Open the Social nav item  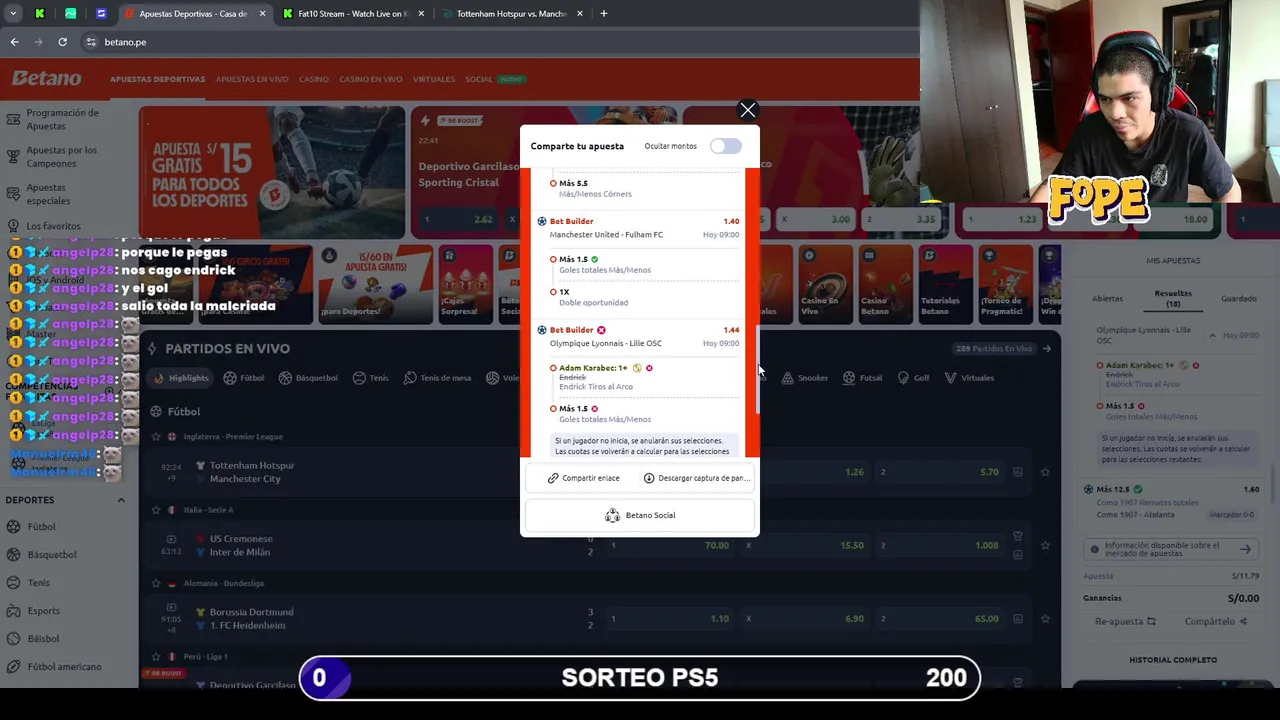click(x=479, y=79)
